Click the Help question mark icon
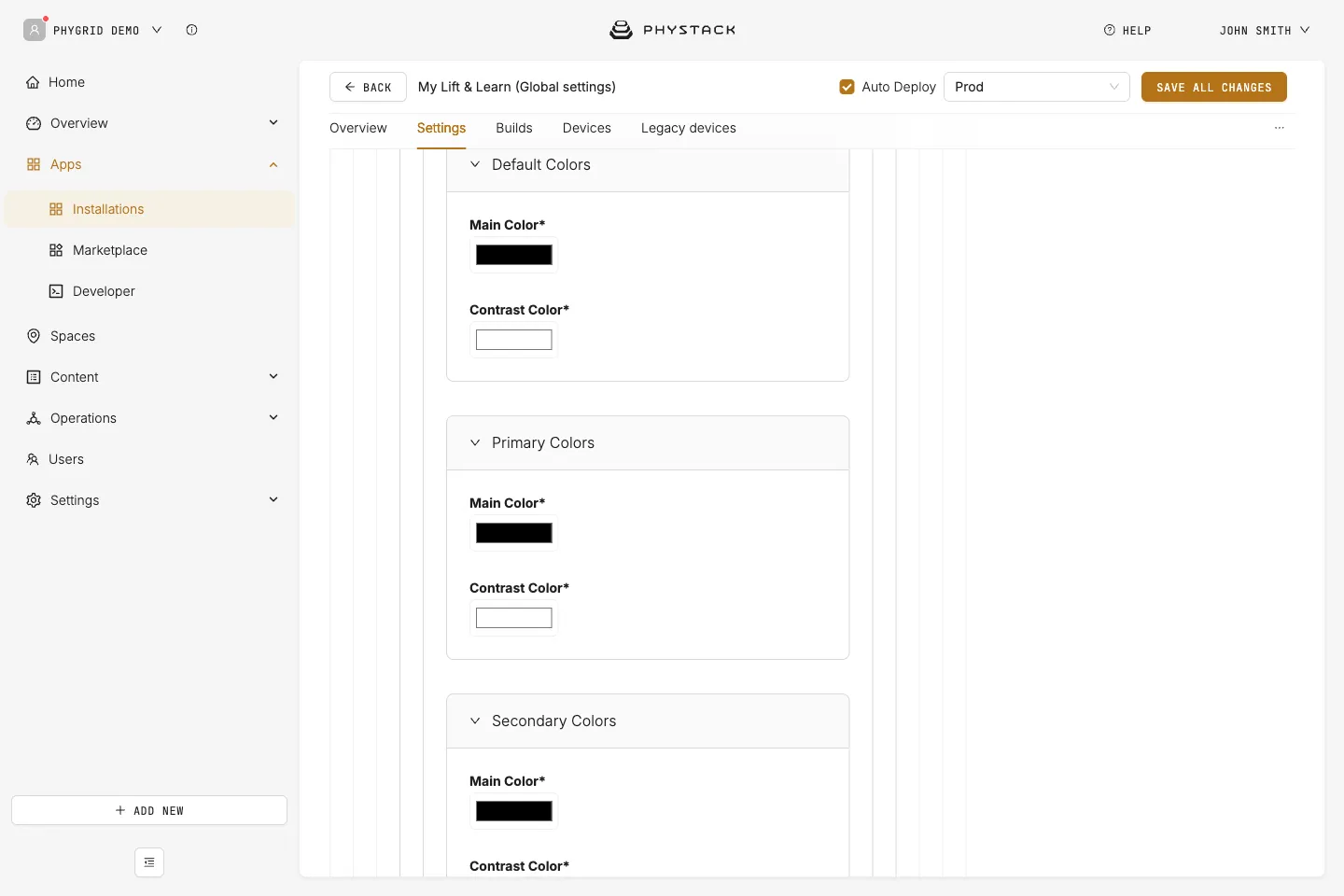This screenshot has width=1344, height=896. [1110, 30]
